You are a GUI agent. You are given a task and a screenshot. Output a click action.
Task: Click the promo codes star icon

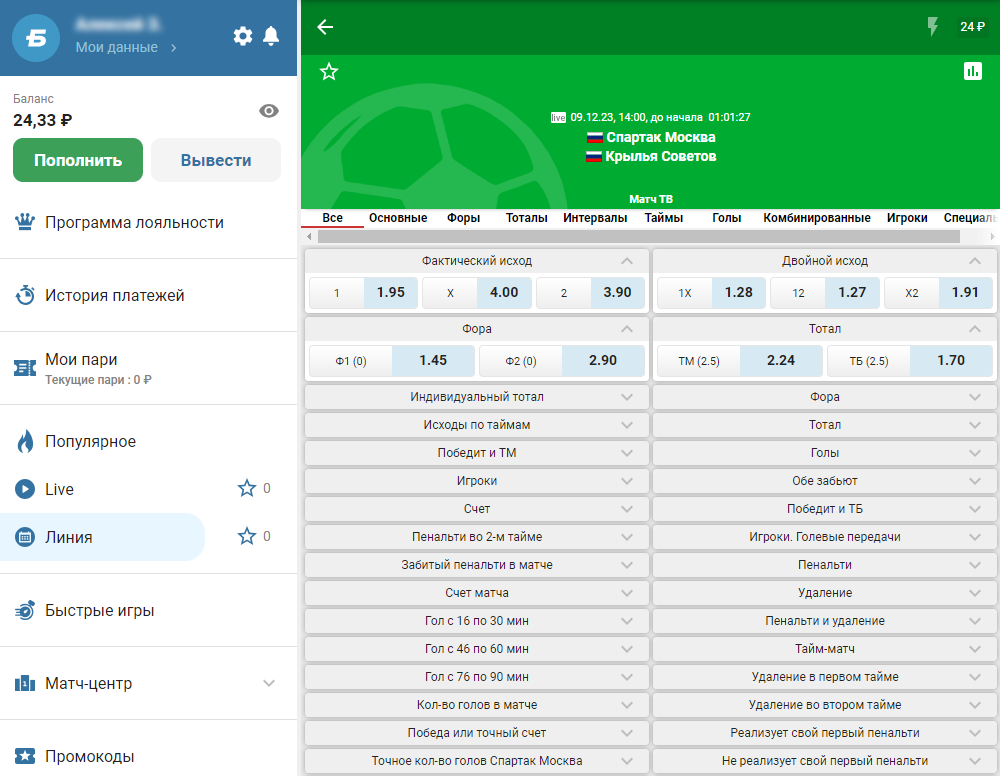point(25,756)
